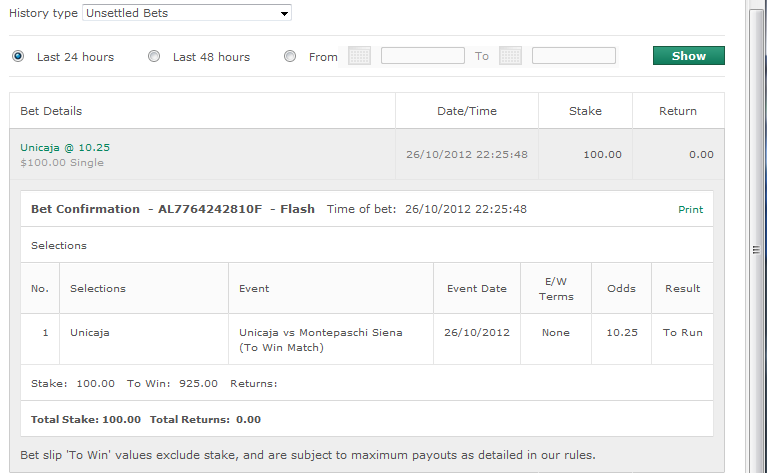This screenshot has width=768, height=476.
Task: Focus the To date input field
Action: click(573, 56)
